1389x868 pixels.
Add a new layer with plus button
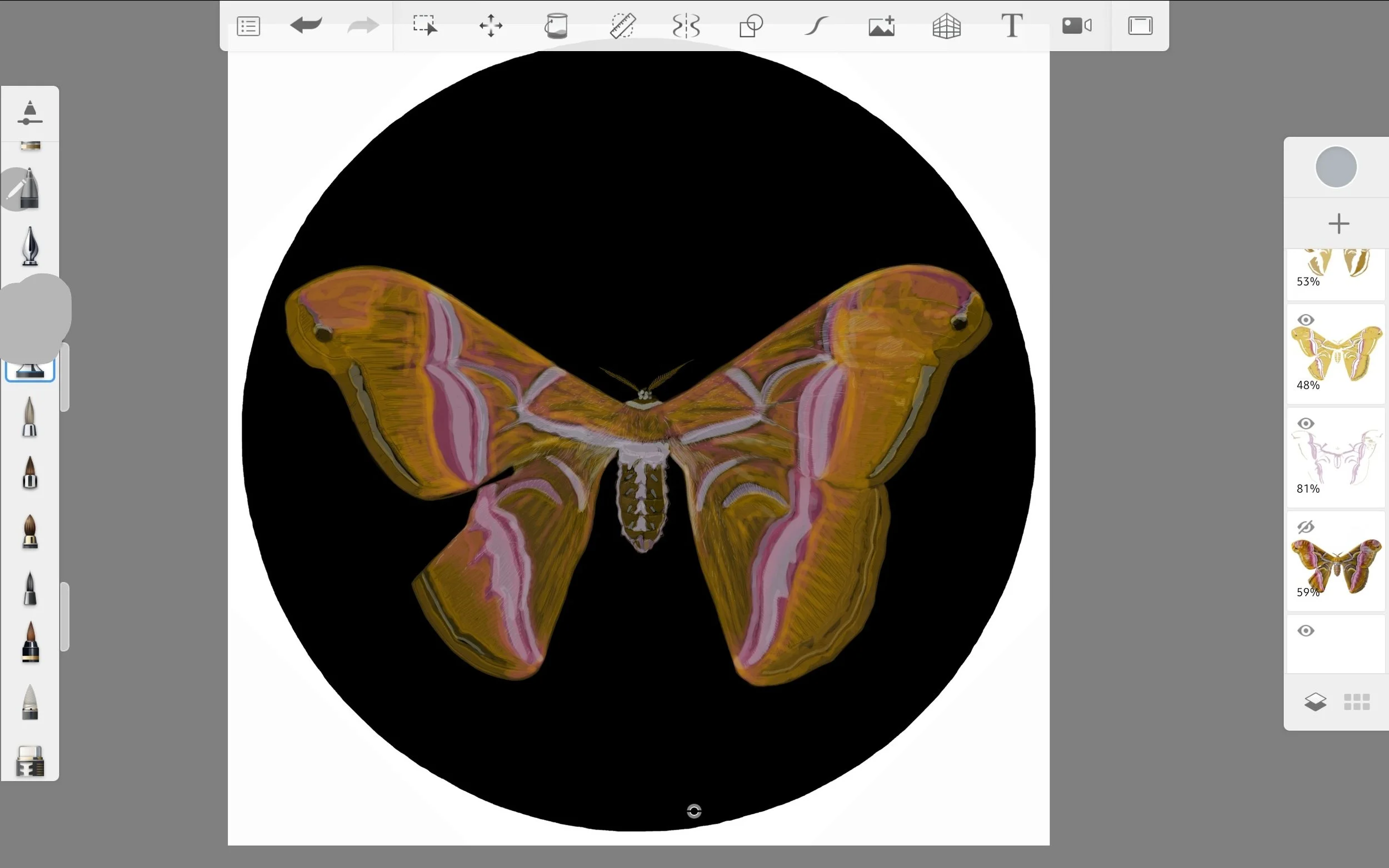tap(1338, 223)
